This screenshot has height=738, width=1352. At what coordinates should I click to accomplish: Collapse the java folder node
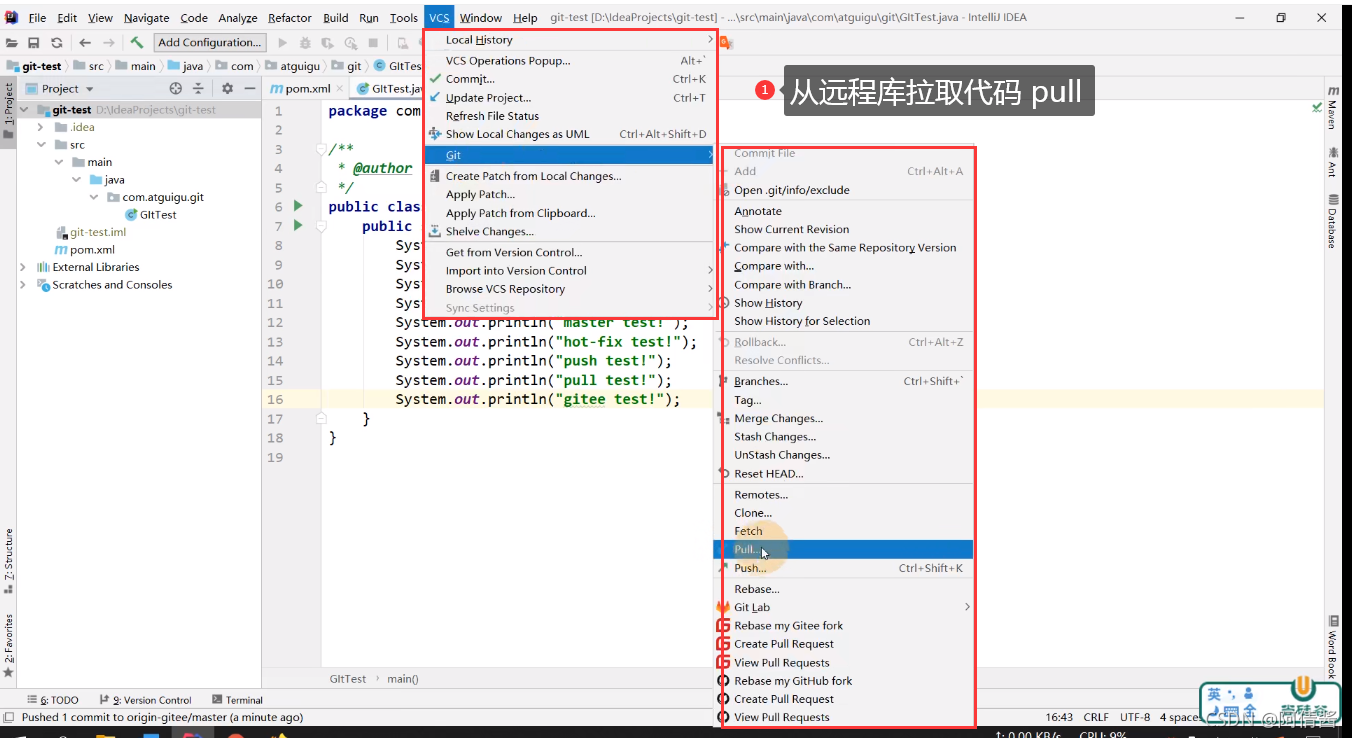(x=76, y=180)
